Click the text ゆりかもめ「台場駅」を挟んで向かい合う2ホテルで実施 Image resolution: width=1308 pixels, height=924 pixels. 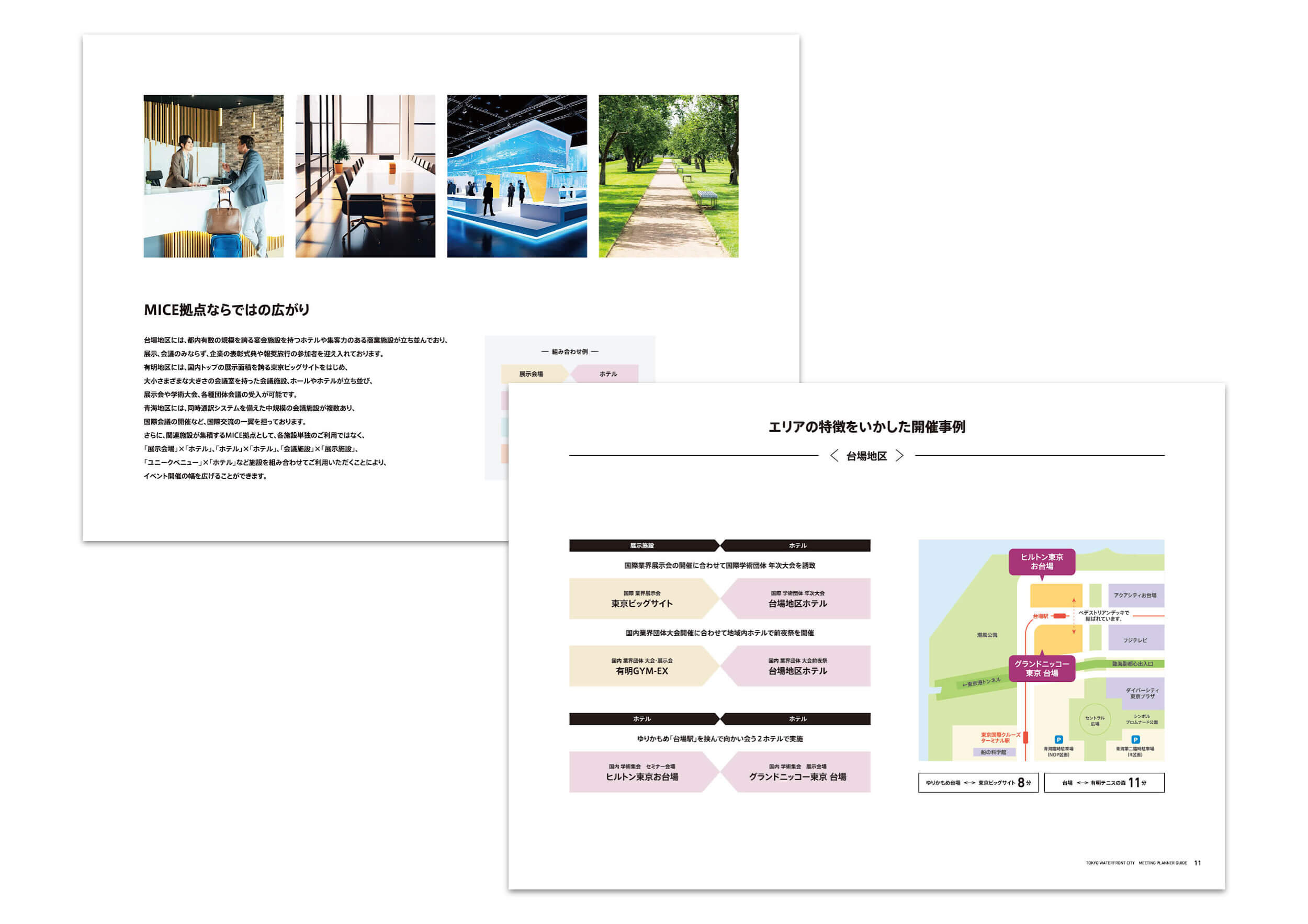(719, 739)
